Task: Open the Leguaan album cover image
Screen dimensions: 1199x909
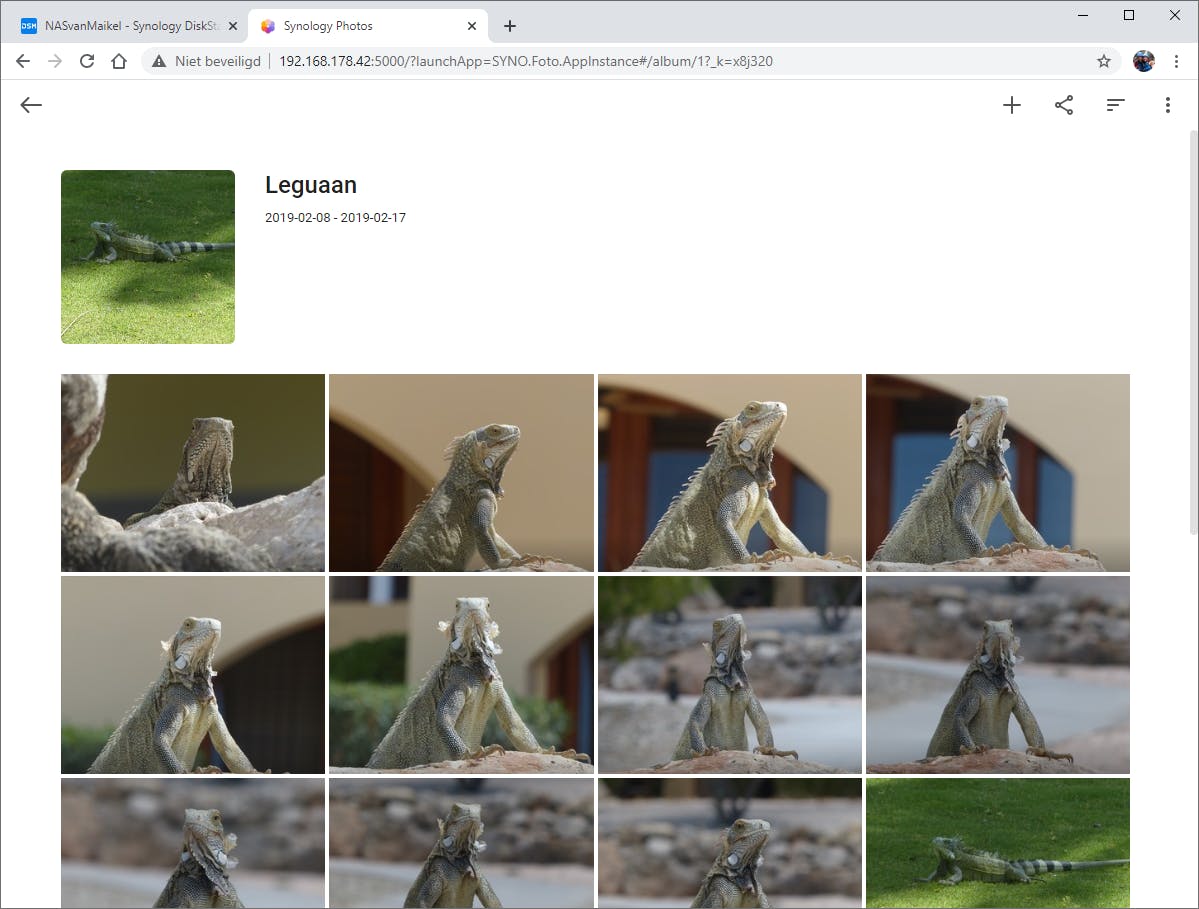Action: pos(148,257)
